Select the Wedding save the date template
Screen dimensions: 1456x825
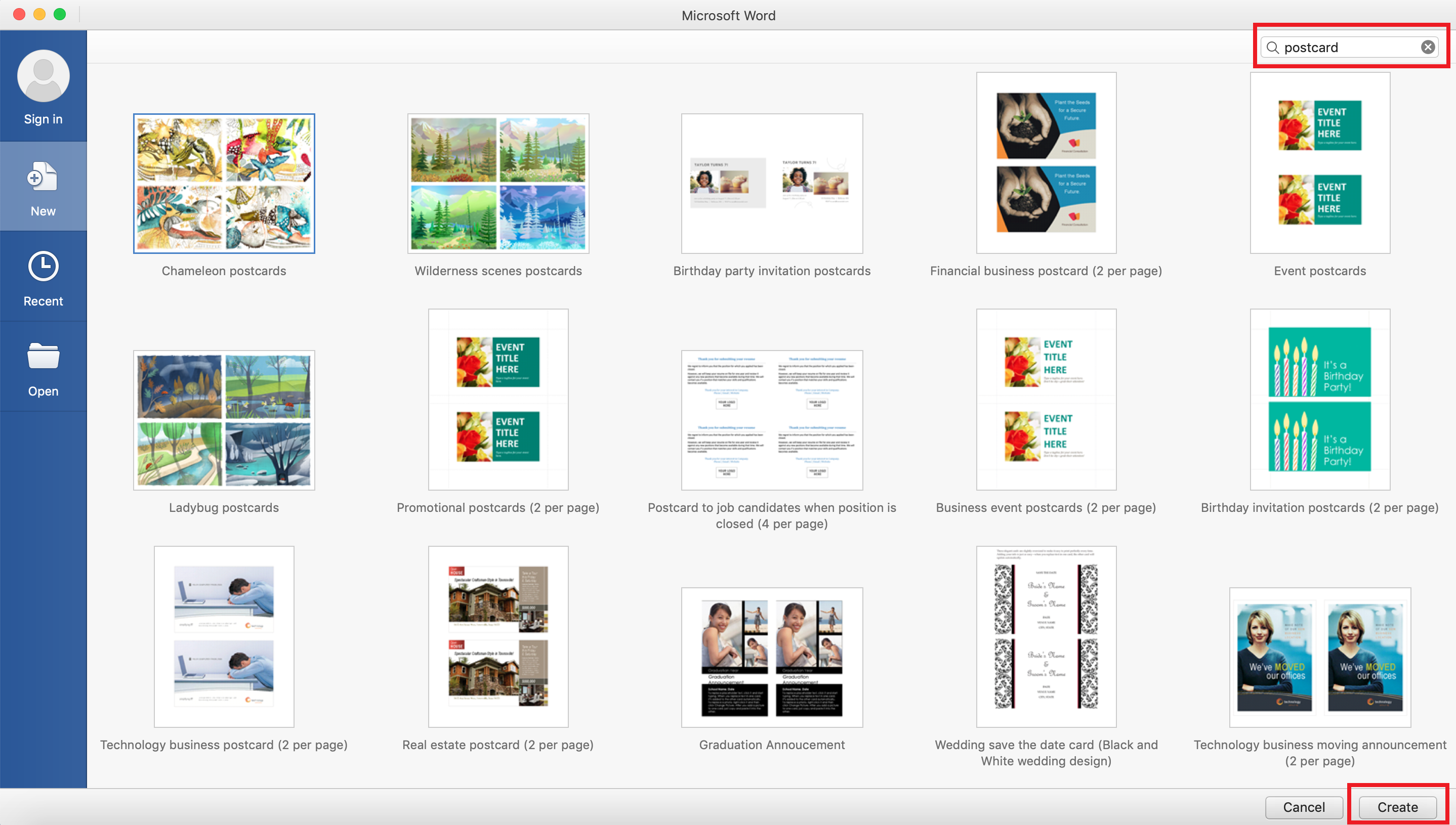(x=1046, y=636)
